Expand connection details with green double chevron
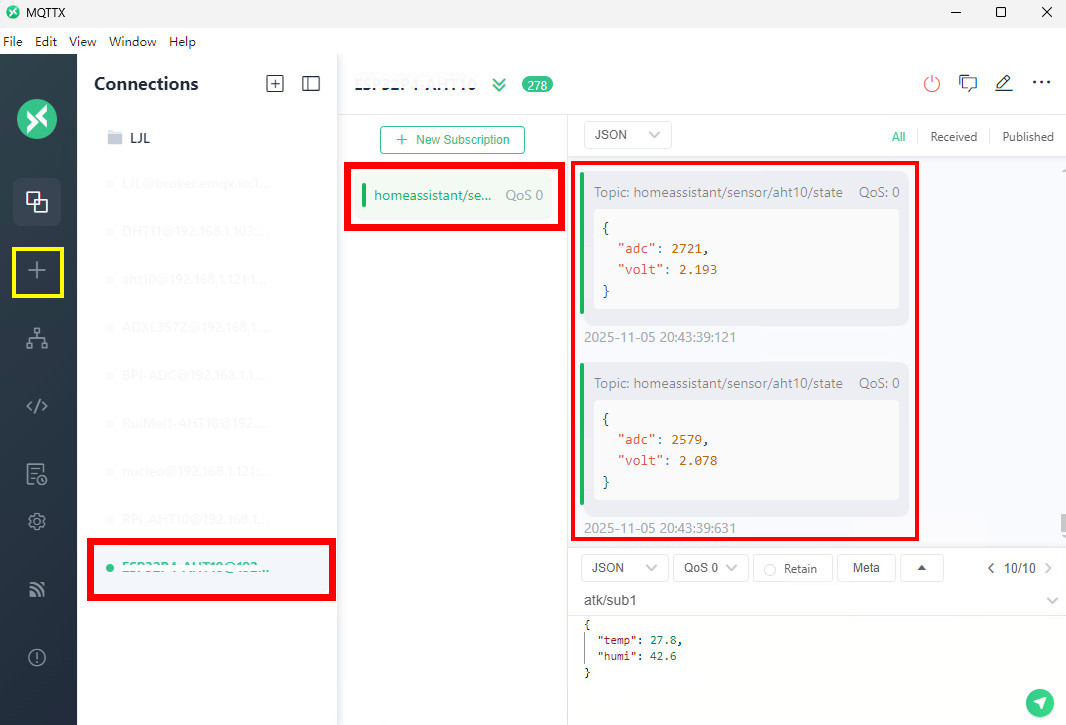The width and height of the screenshot is (1066, 725). point(499,84)
